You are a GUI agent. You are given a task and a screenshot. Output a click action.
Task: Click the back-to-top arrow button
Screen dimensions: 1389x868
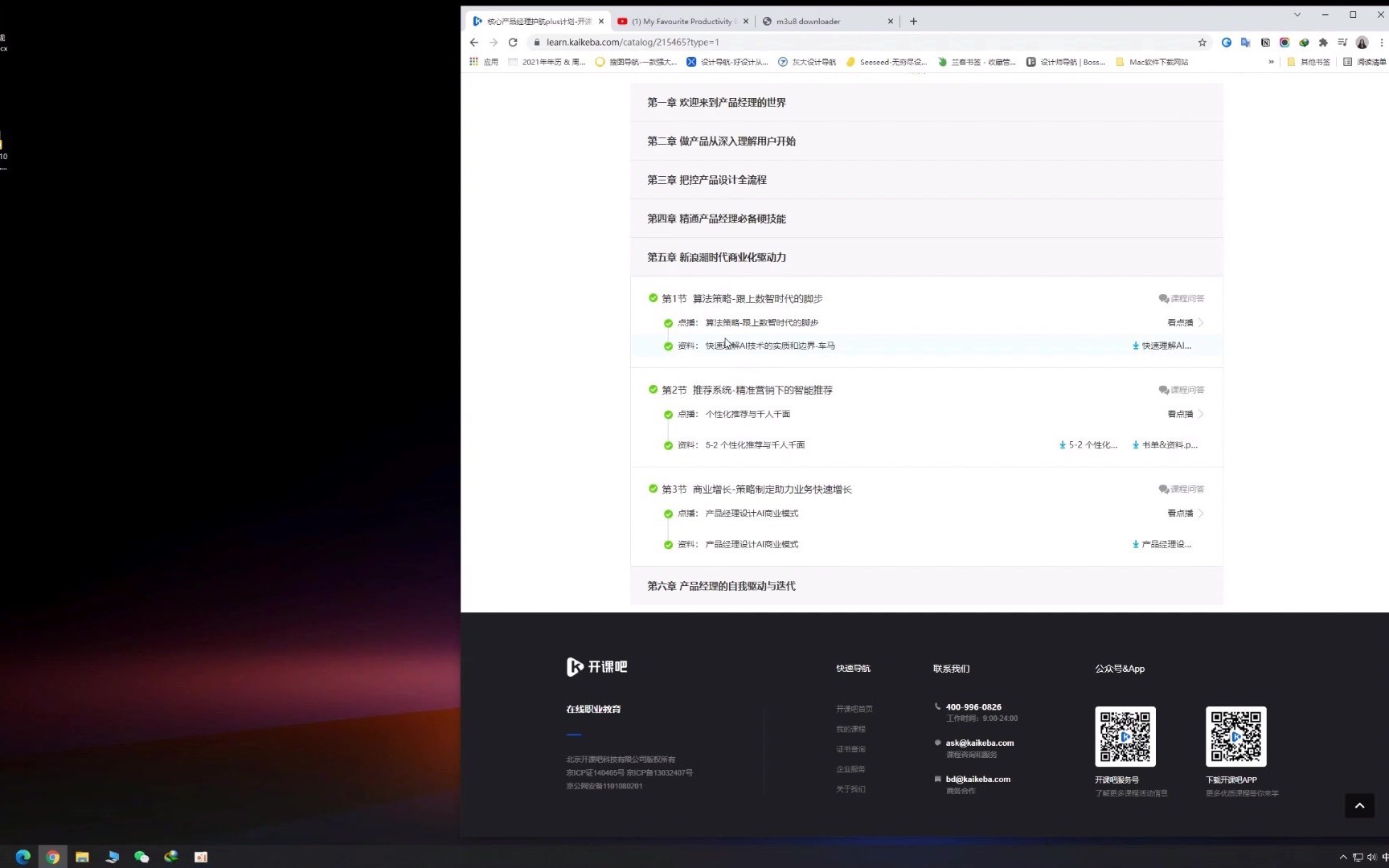pos(1359,805)
